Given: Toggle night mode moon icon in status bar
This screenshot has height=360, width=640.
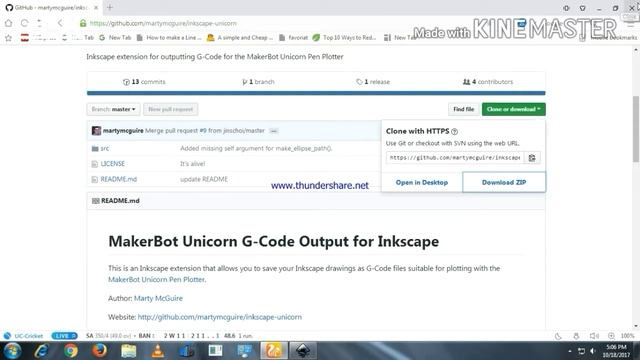Looking at the screenshot, I should coord(558,336).
